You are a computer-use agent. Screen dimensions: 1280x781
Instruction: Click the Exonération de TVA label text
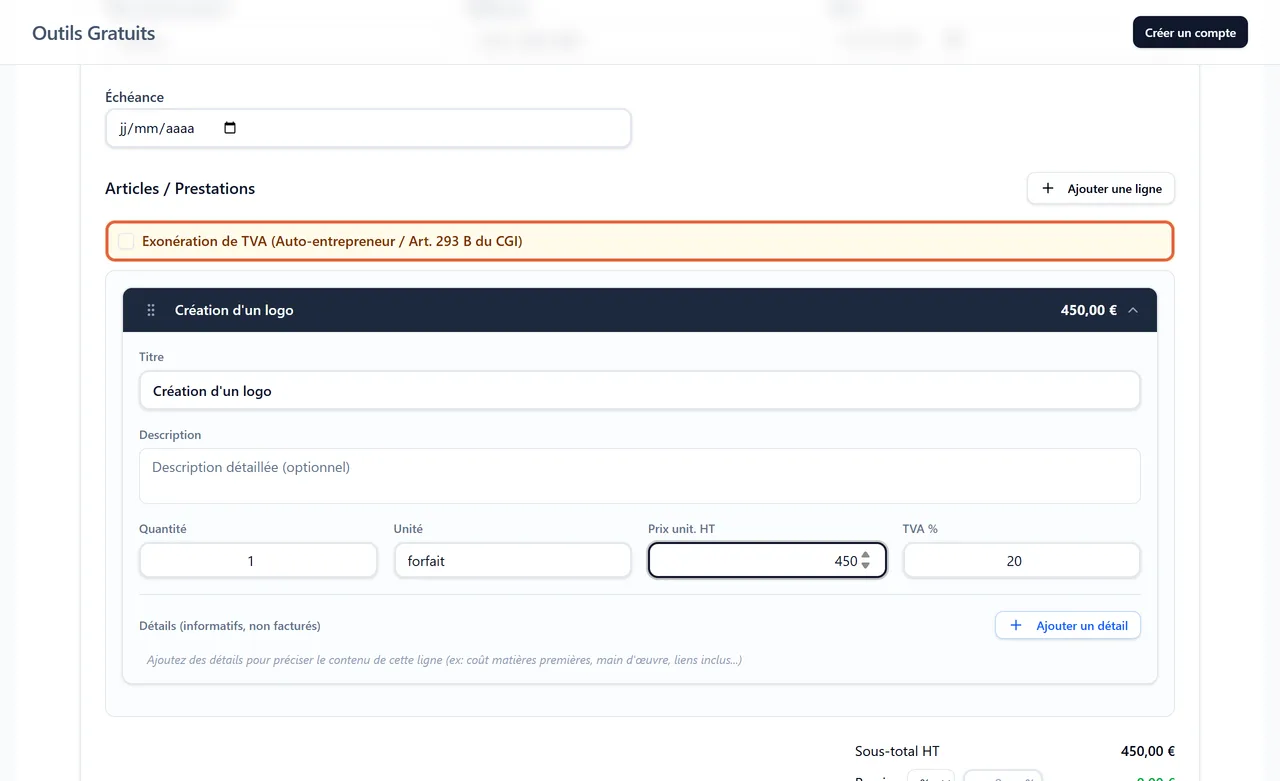332,241
